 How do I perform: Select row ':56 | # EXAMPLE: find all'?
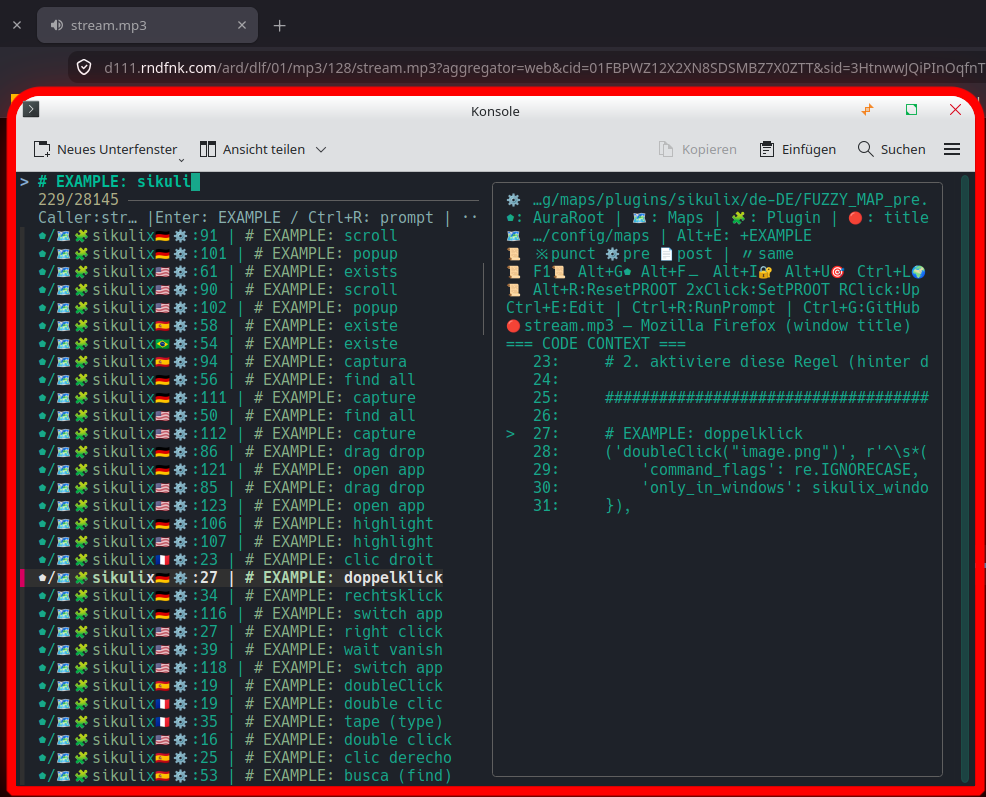[226, 380]
